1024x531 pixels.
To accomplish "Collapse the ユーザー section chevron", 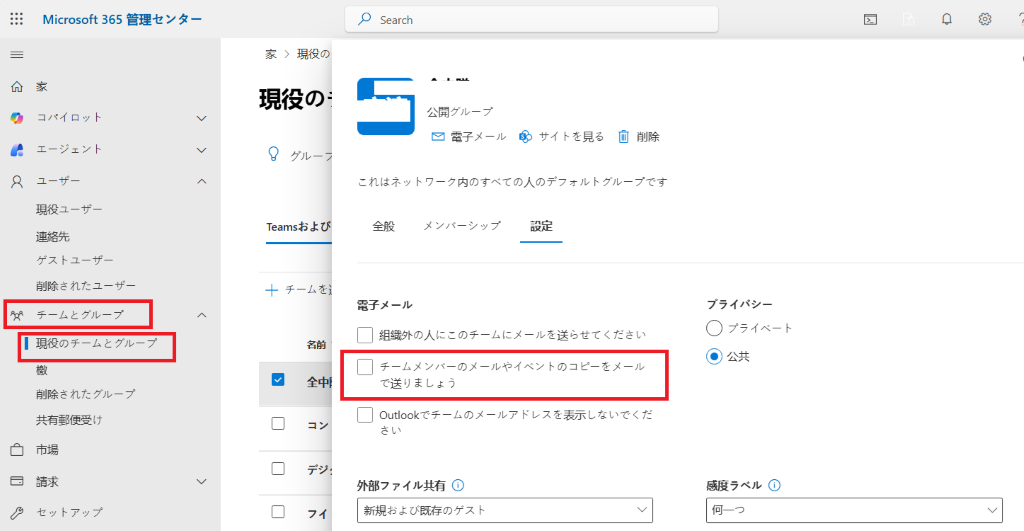I will (x=202, y=181).
